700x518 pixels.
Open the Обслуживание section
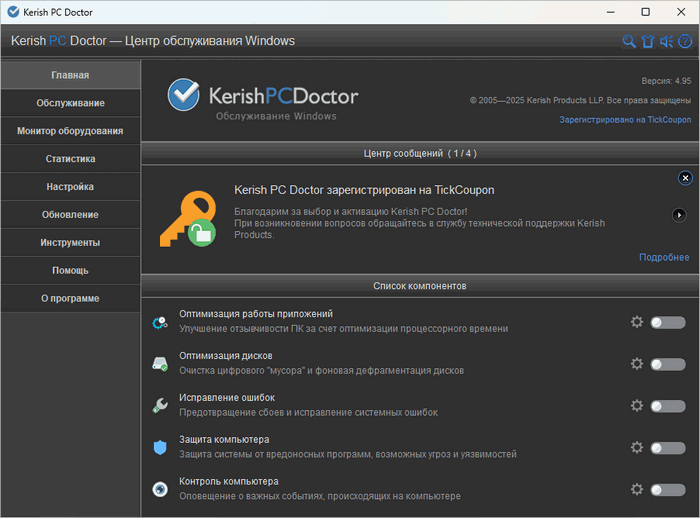[x=71, y=103]
